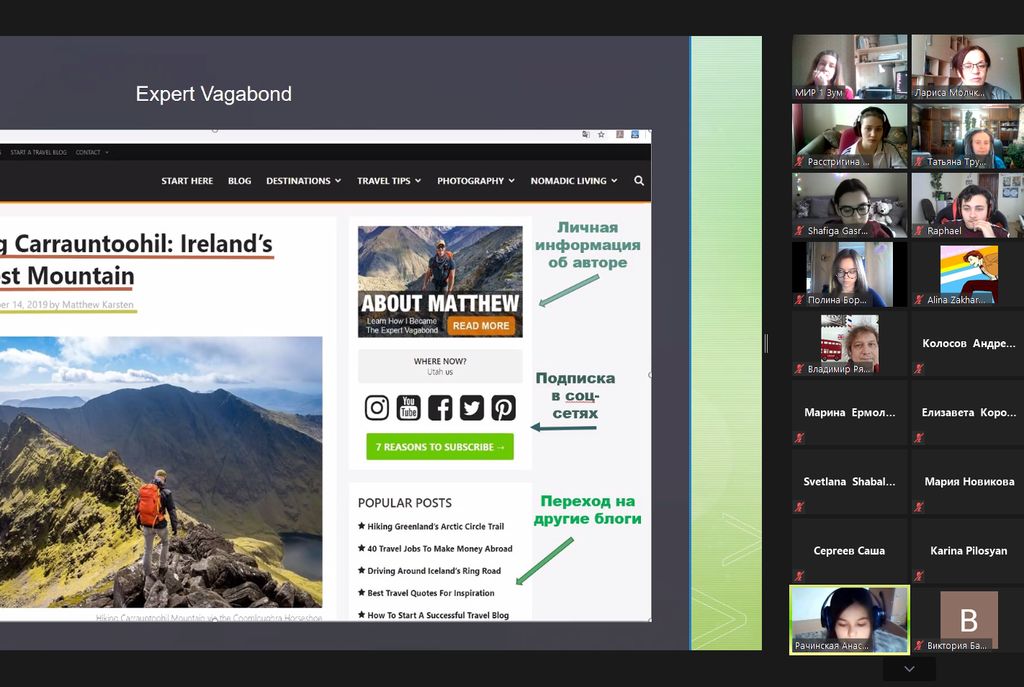This screenshot has height=687, width=1024.
Task: Click the letter B avatar of Виктория Ба
Action: (968, 620)
